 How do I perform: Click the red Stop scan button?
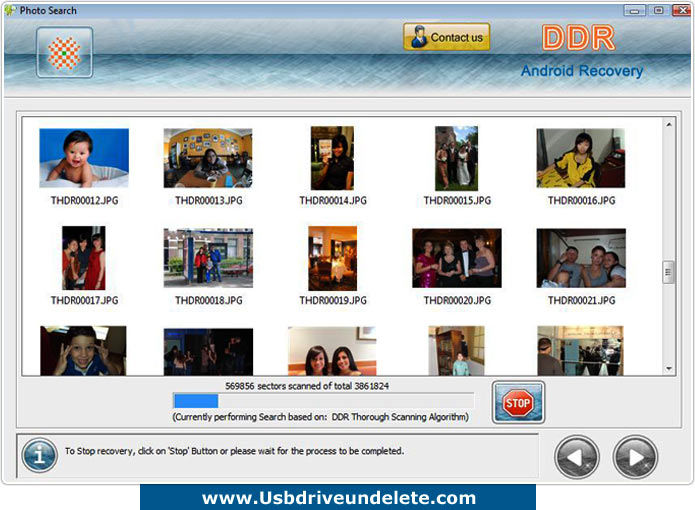click(518, 403)
